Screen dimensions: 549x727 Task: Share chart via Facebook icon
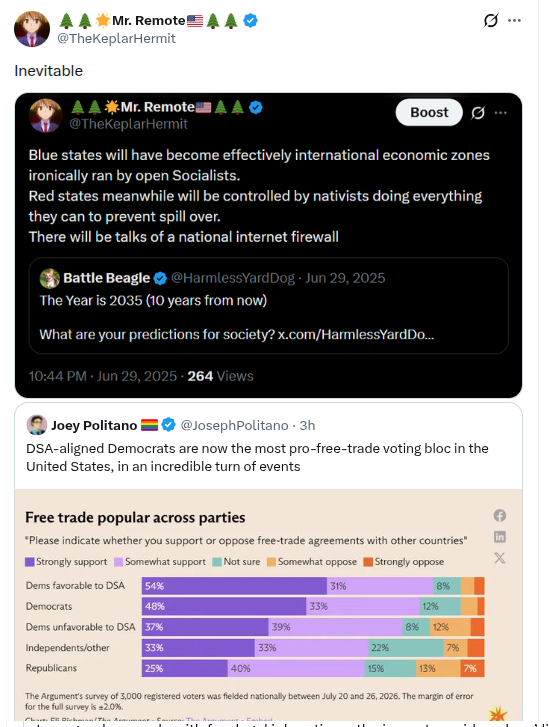[x=499, y=516]
